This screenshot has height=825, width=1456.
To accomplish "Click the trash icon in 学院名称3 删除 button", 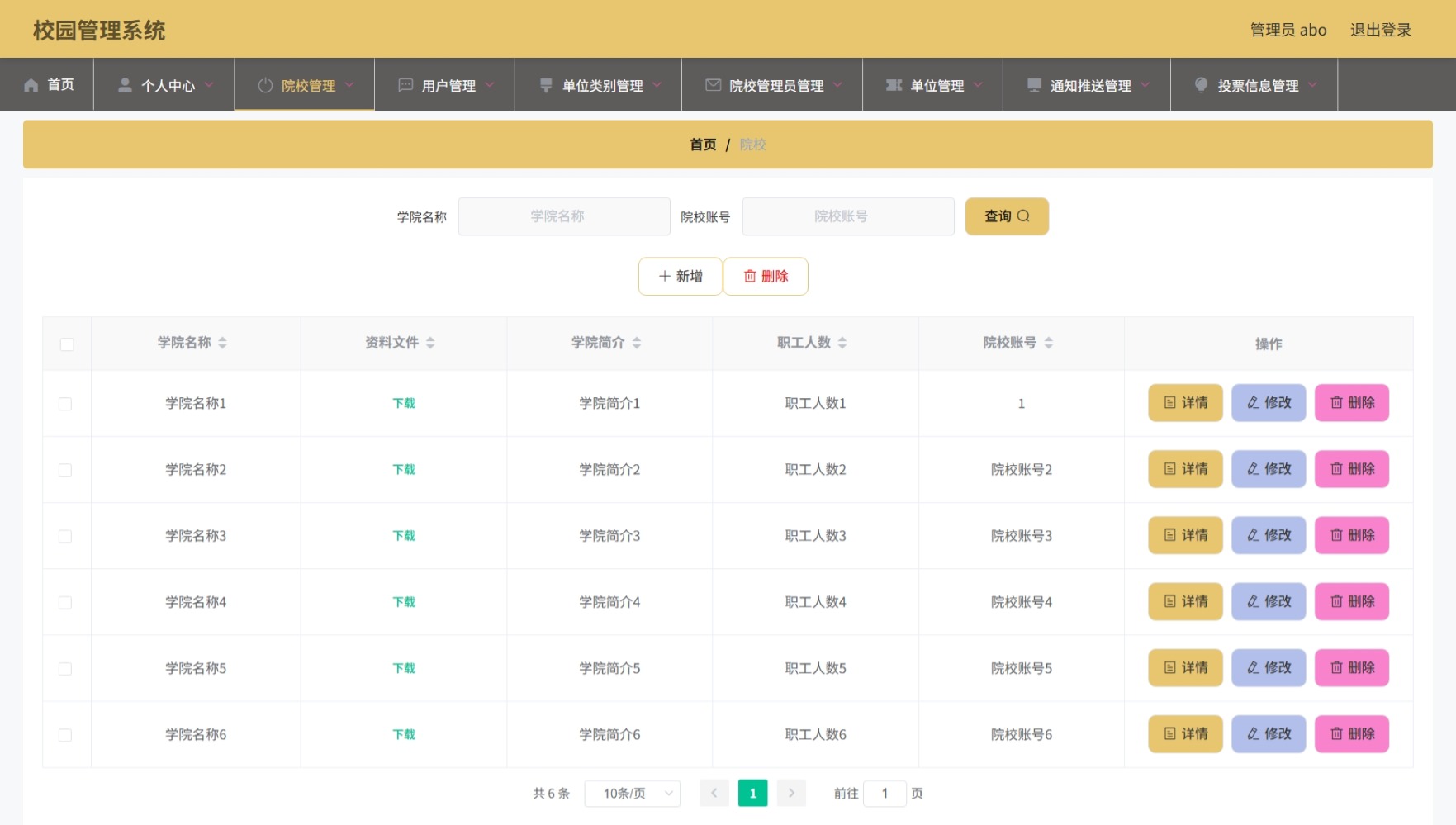I will click(1336, 535).
